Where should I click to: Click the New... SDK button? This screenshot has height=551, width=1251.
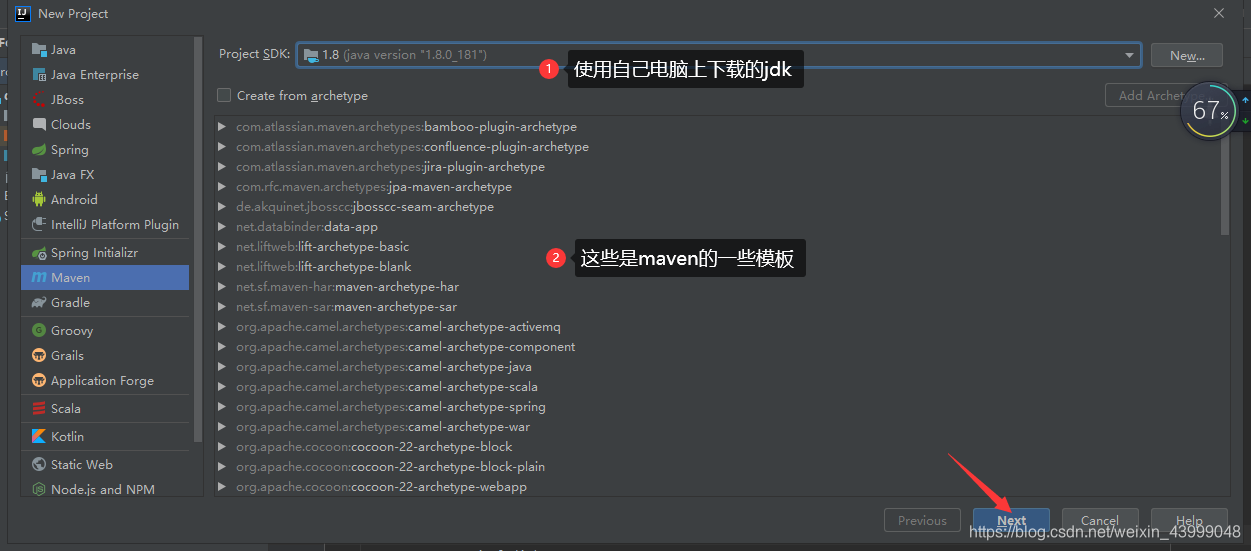coord(1186,56)
